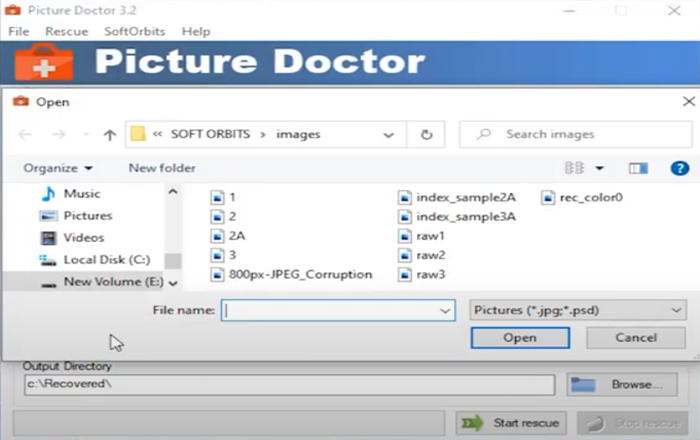Screen dimensions: 700x440
Task: Click the Pictures folder icon in sidebar
Action: point(48,216)
